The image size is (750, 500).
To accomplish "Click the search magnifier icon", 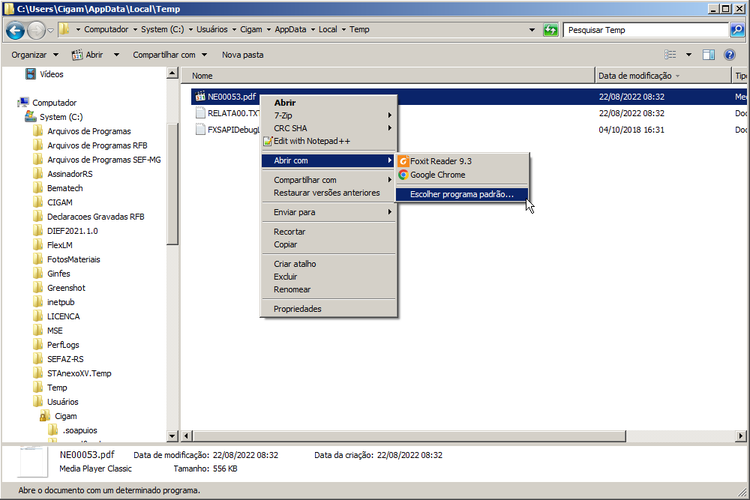I will (737, 30).
